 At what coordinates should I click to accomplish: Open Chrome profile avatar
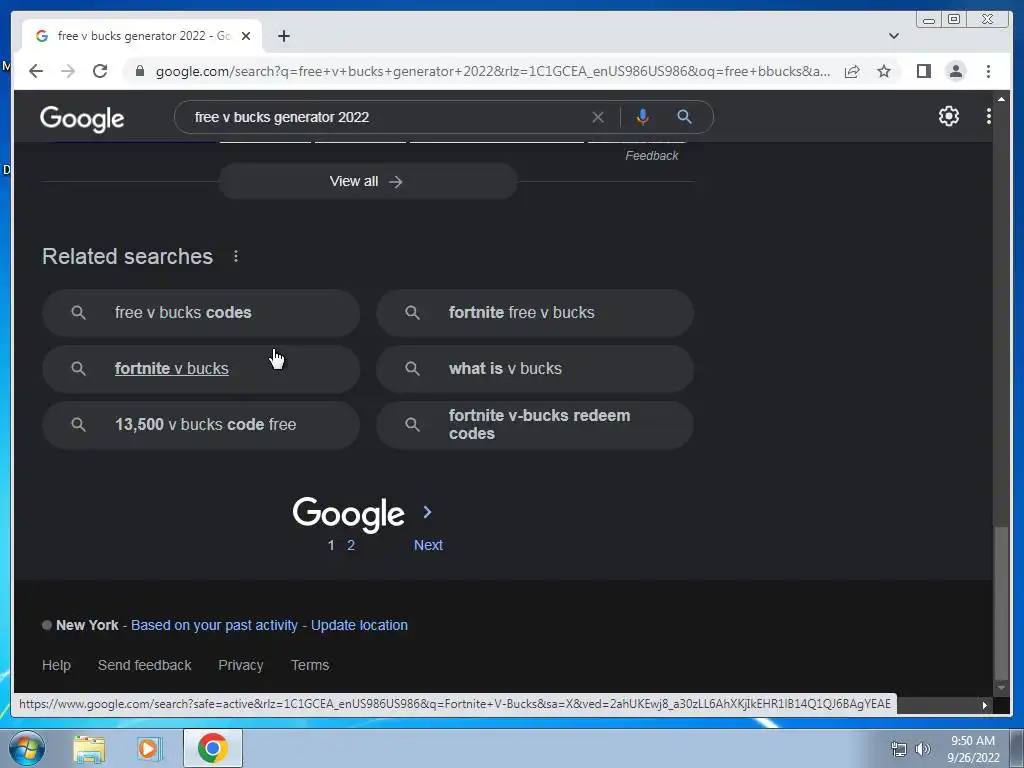[955, 71]
